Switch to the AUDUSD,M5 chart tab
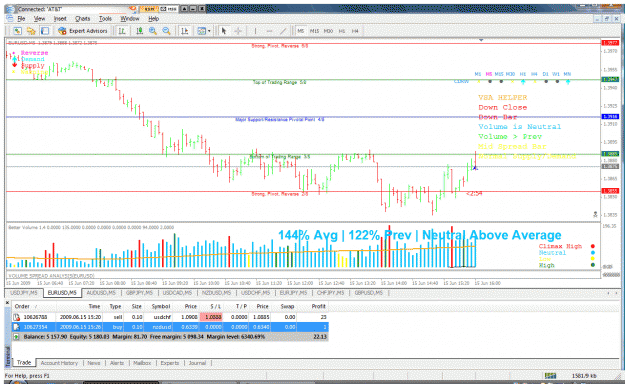Viewport: 625px width, 384px height. tap(101, 293)
